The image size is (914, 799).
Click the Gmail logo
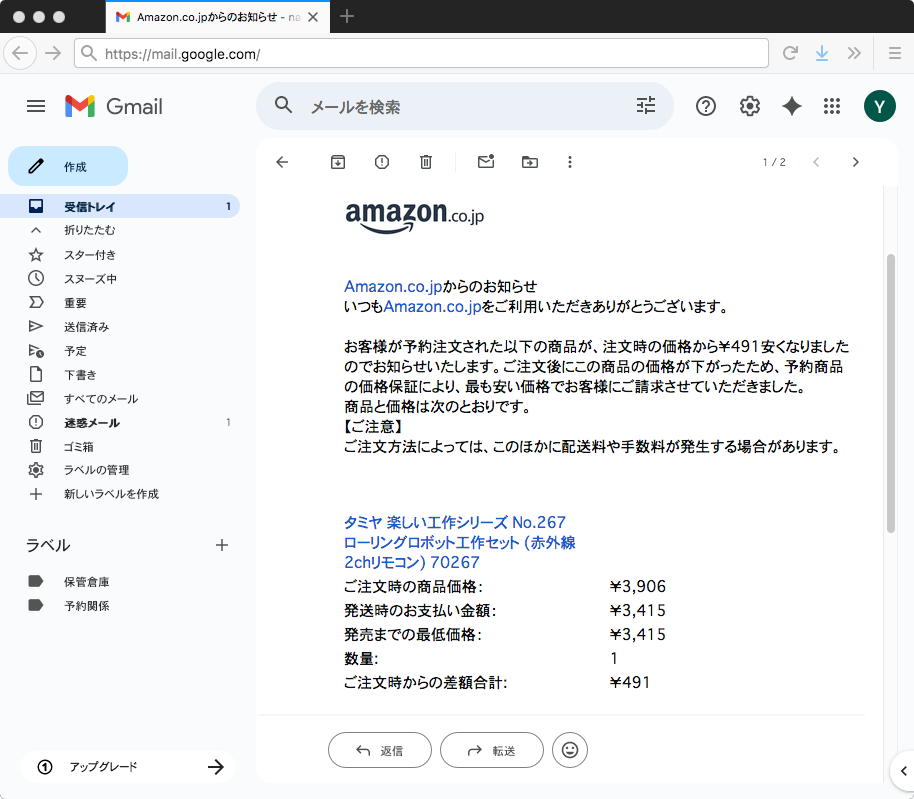[x=114, y=106]
